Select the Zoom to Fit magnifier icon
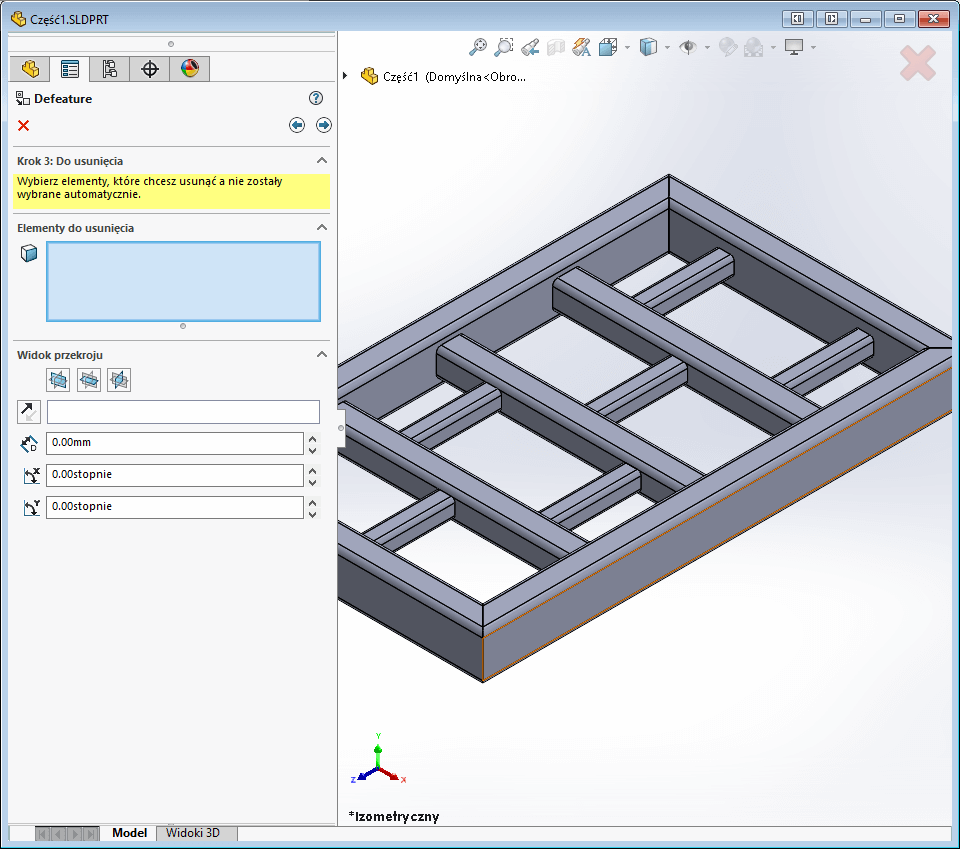The width and height of the screenshot is (960, 849). 478,46
